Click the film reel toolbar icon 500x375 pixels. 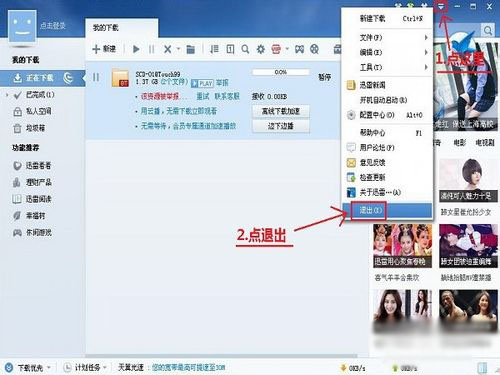[314, 49]
